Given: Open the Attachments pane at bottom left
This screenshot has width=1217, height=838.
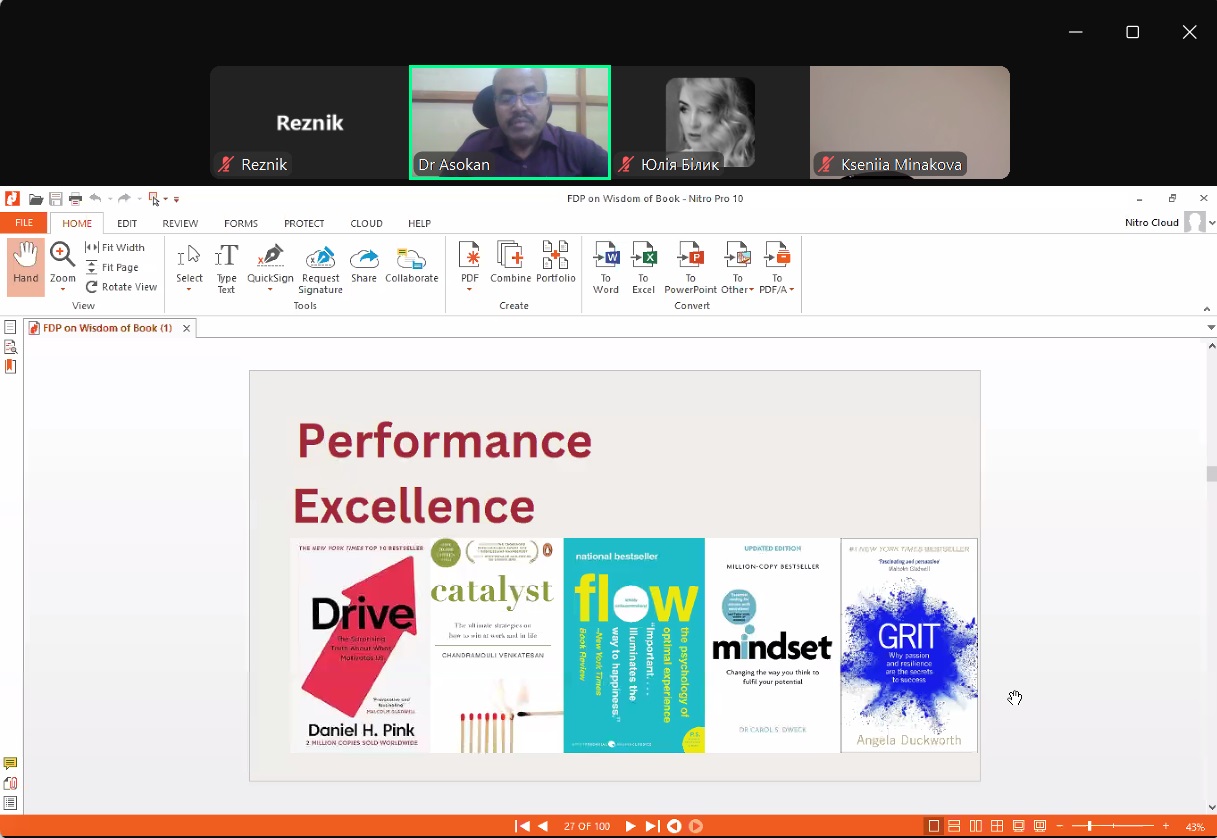Looking at the screenshot, I should [x=10, y=783].
